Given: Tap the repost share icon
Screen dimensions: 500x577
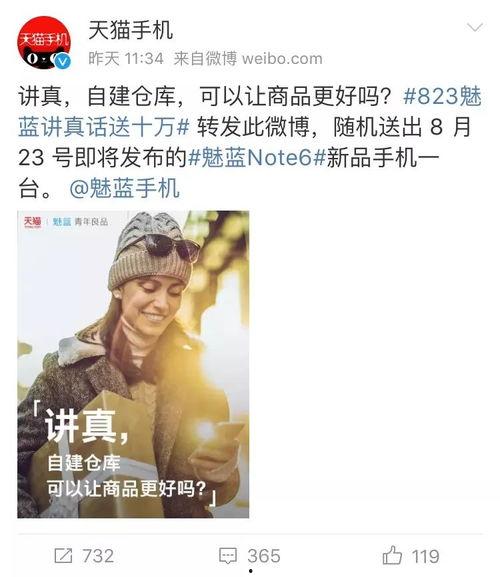Looking at the screenshot, I should [x=63, y=555].
